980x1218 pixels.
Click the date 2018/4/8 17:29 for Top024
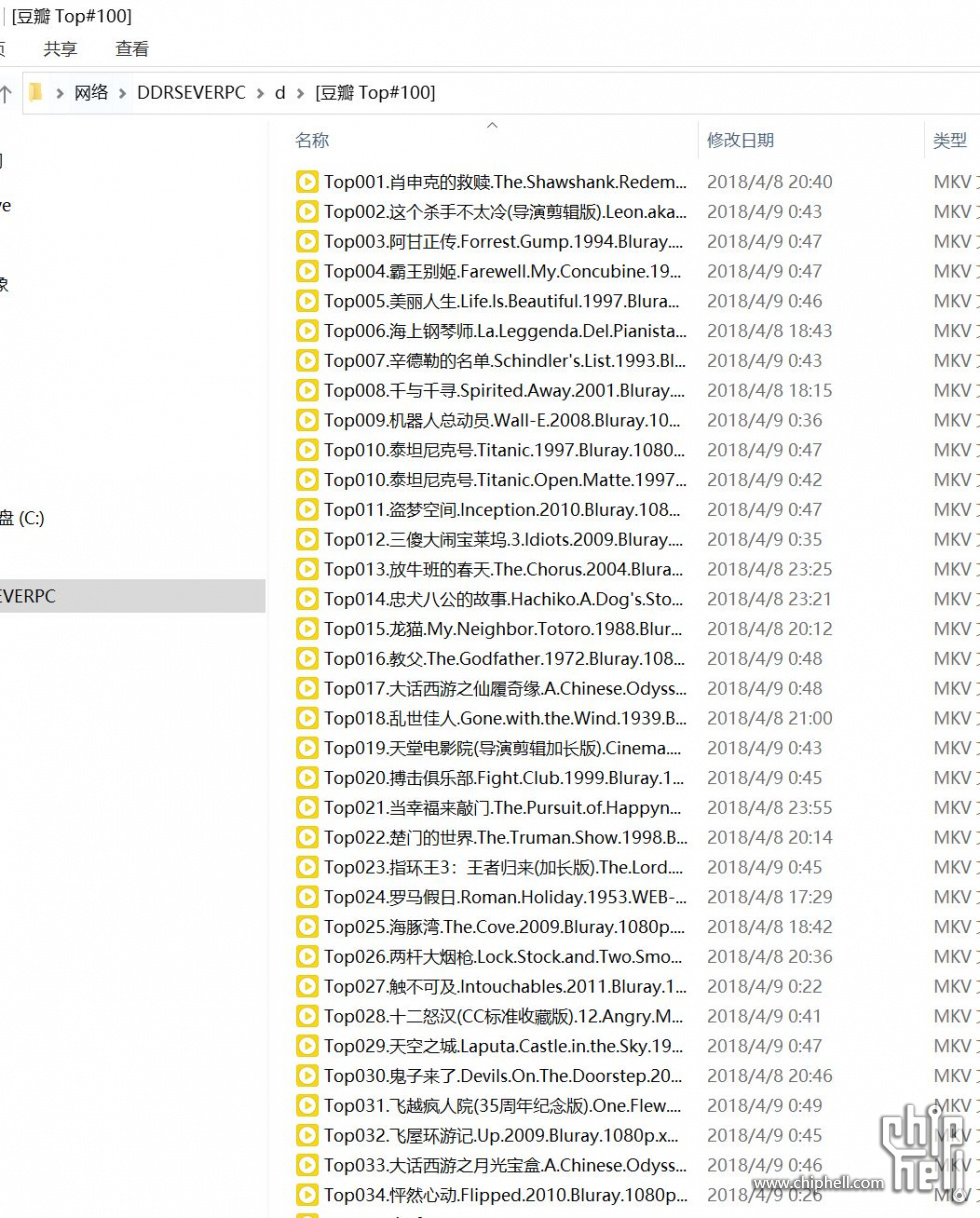pos(770,897)
